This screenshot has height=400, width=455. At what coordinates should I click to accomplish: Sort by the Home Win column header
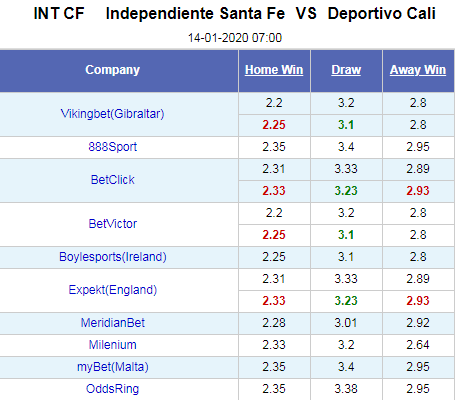tap(274, 70)
